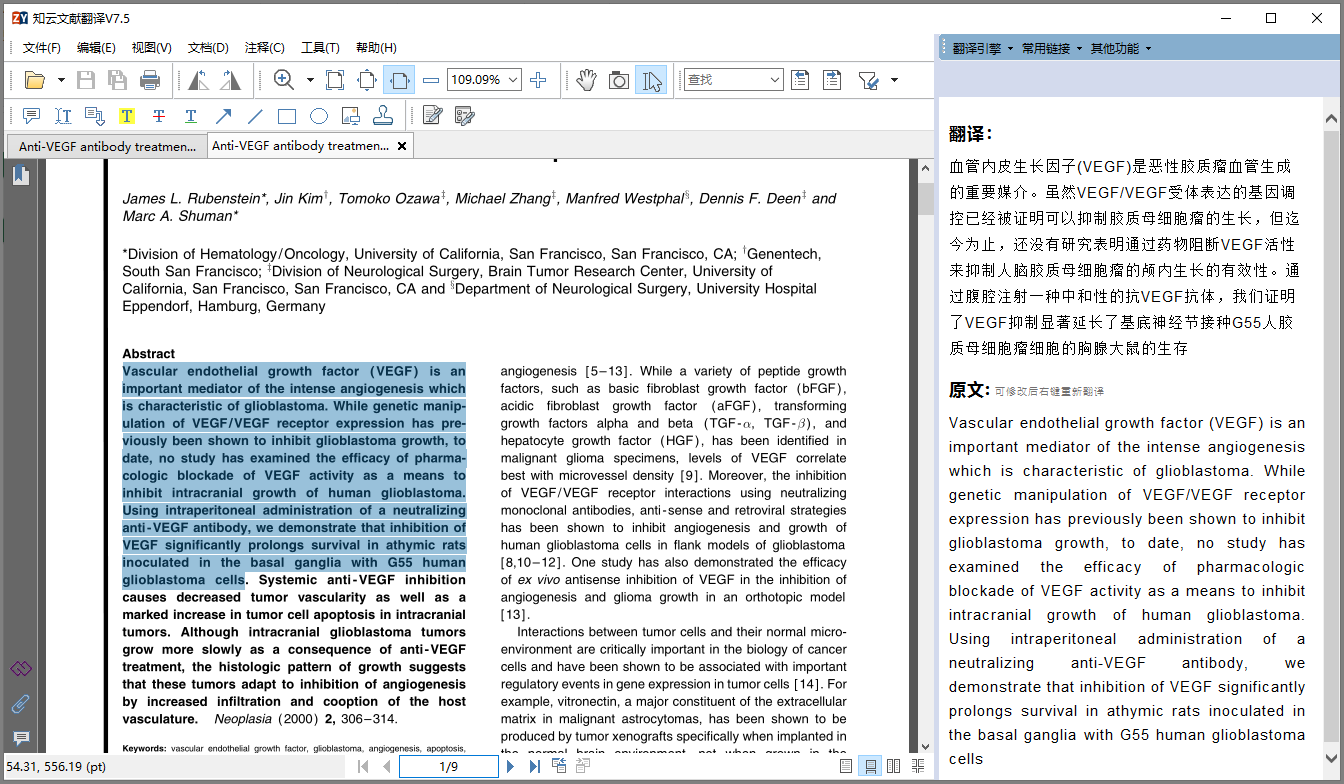Open the zoom tool dropdown arrow
The image size is (1344, 784).
tap(310, 80)
